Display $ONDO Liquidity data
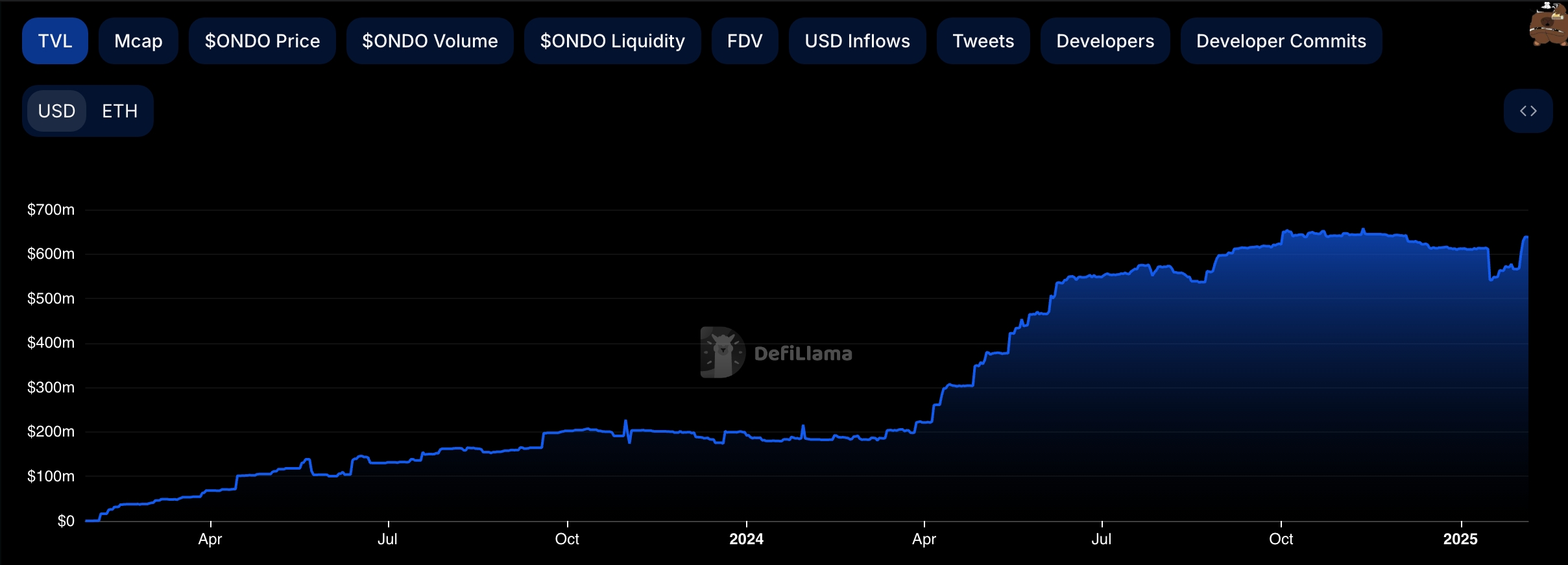This screenshot has height=565, width=1568. tap(612, 41)
